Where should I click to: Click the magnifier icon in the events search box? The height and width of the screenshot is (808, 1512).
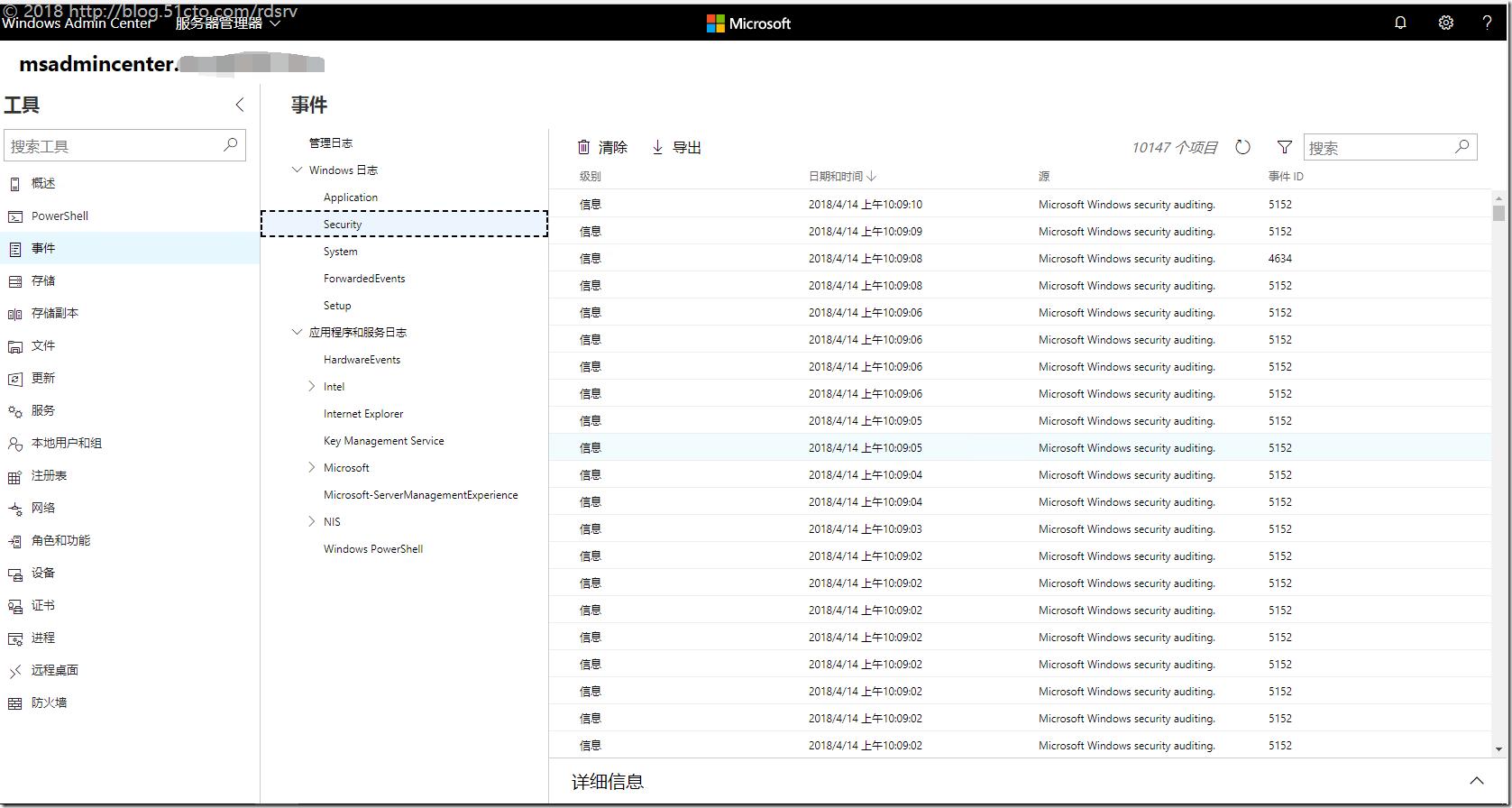tap(1462, 146)
